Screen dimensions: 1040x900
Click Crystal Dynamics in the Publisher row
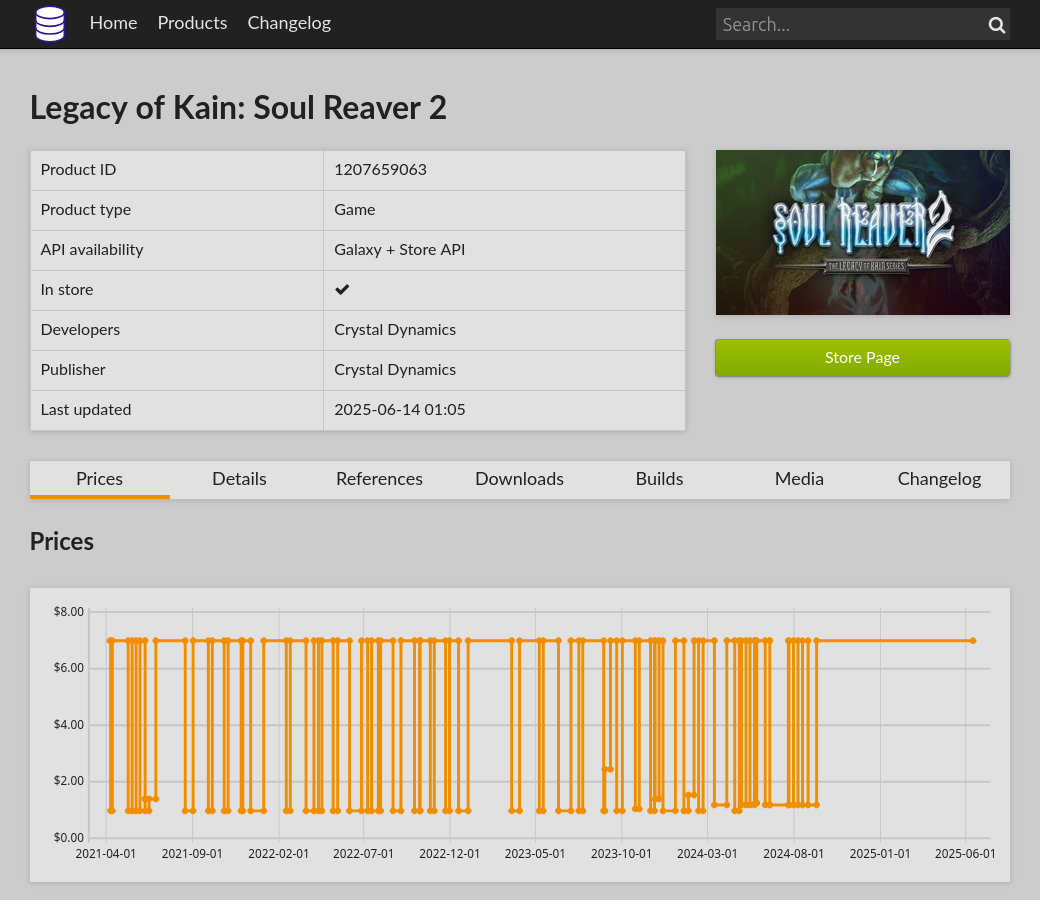(x=395, y=369)
